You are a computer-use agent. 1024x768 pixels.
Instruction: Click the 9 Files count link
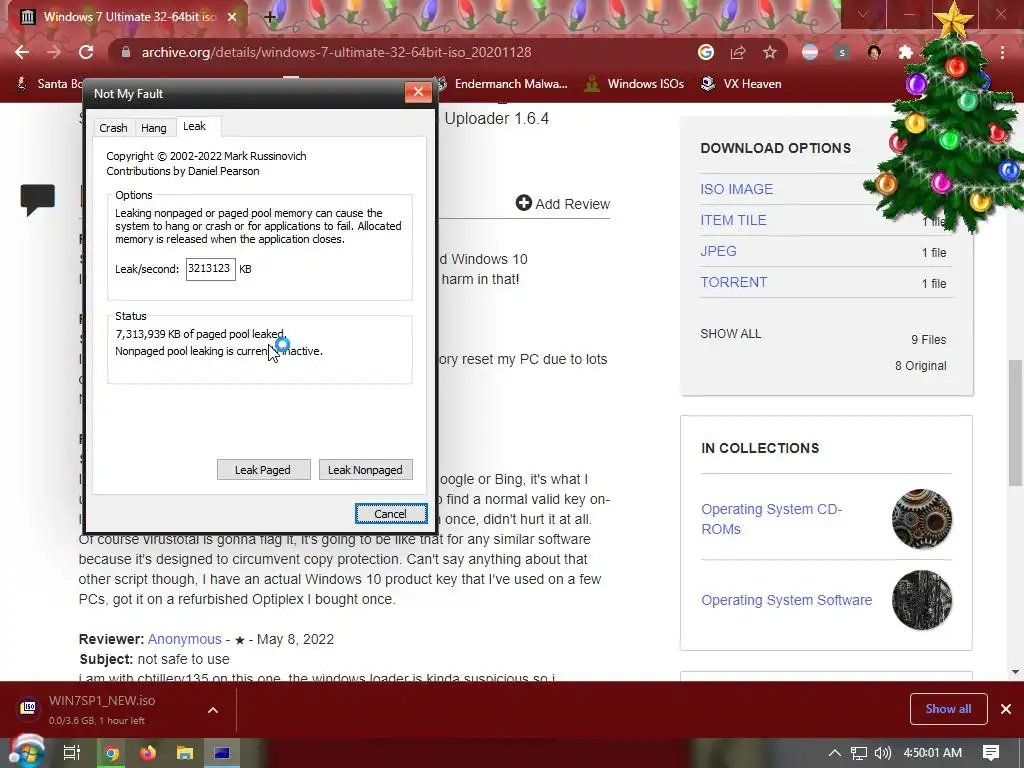pyautogui.click(x=929, y=340)
